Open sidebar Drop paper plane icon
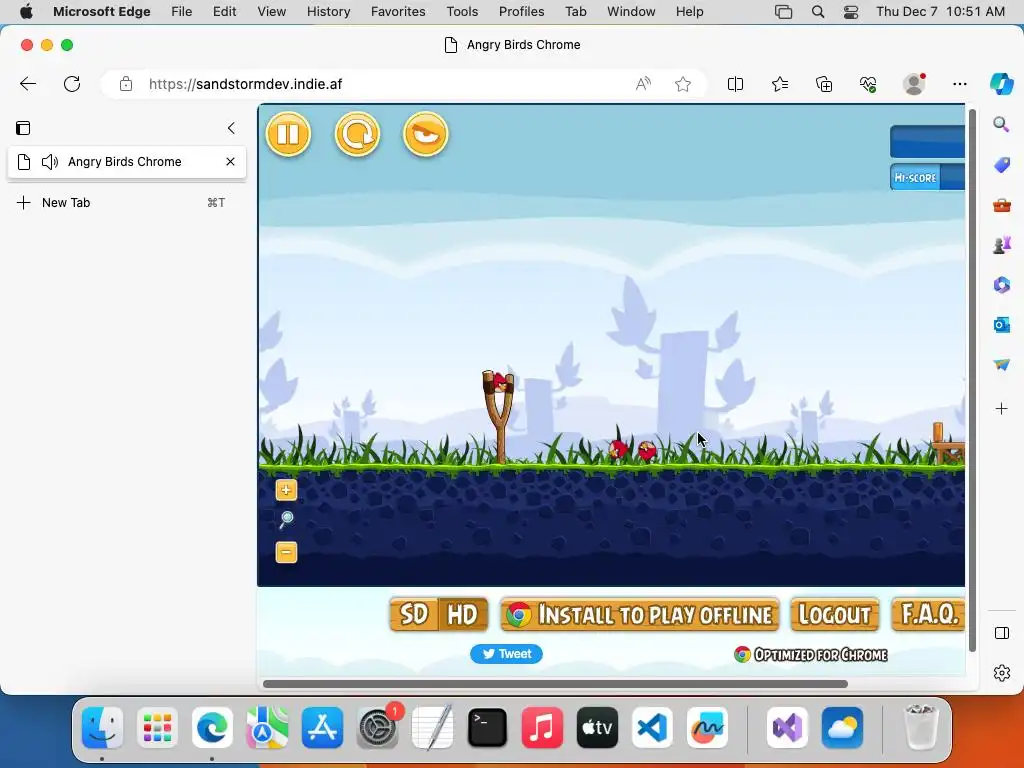Screen dimensions: 1024x768 (1002, 364)
